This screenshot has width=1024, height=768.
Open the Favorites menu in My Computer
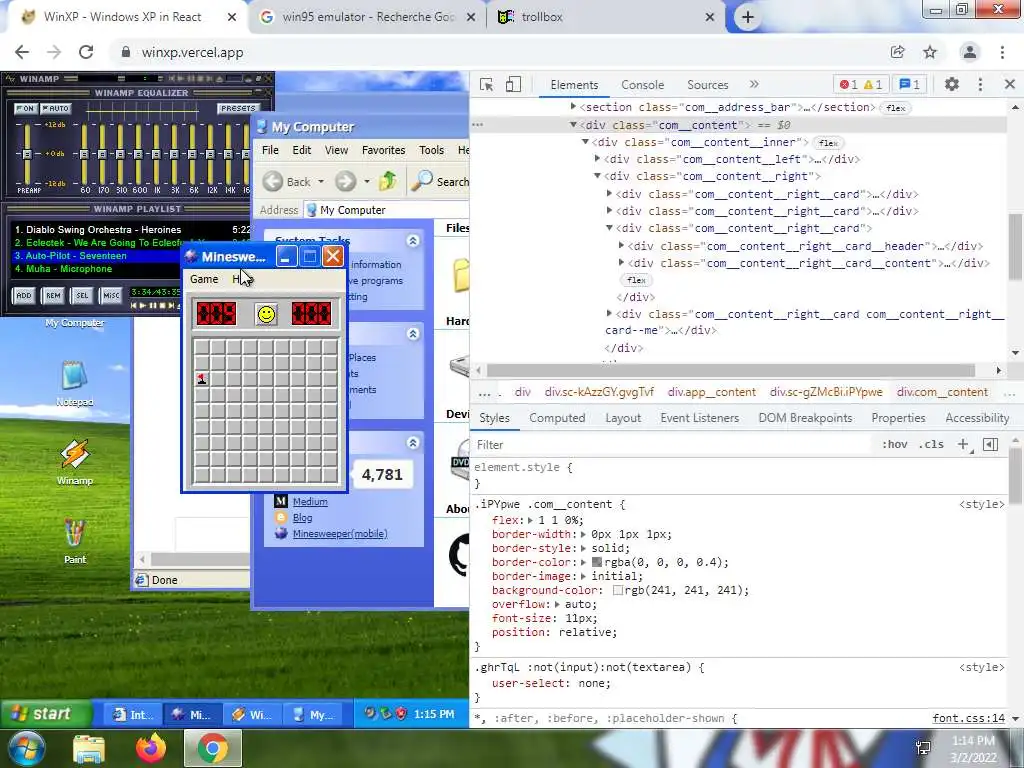[x=383, y=150]
